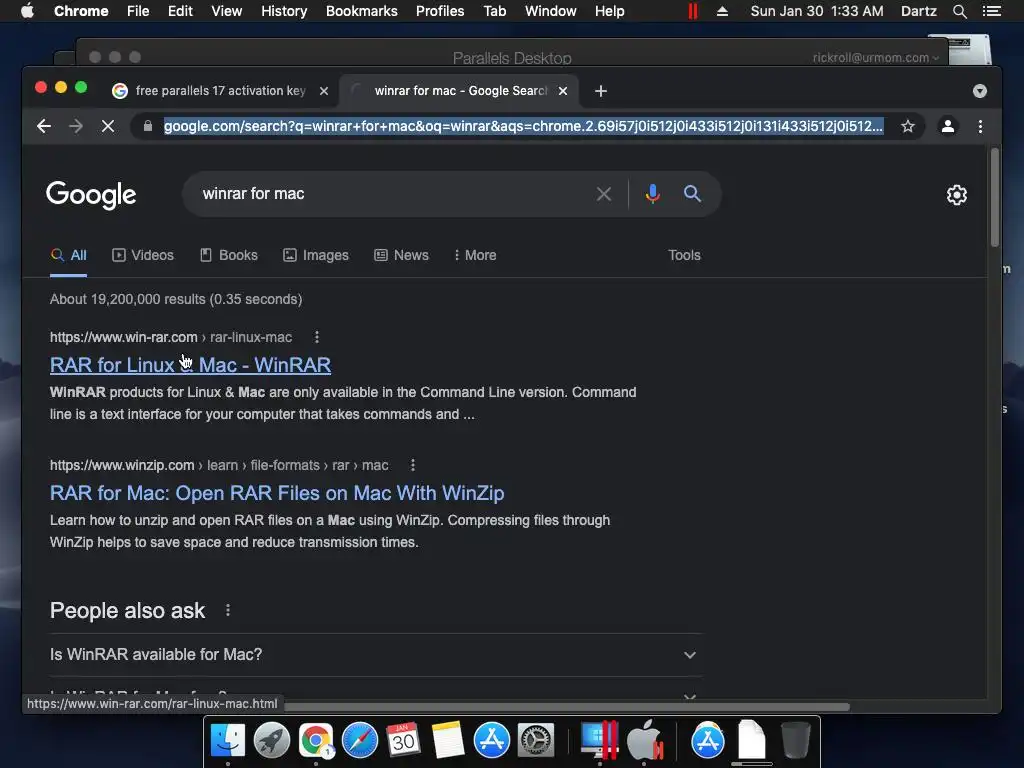This screenshot has width=1024, height=768.
Task: Open 'RAR for Linux & Mac - WinRAR' result
Action: [x=190, y=365]
